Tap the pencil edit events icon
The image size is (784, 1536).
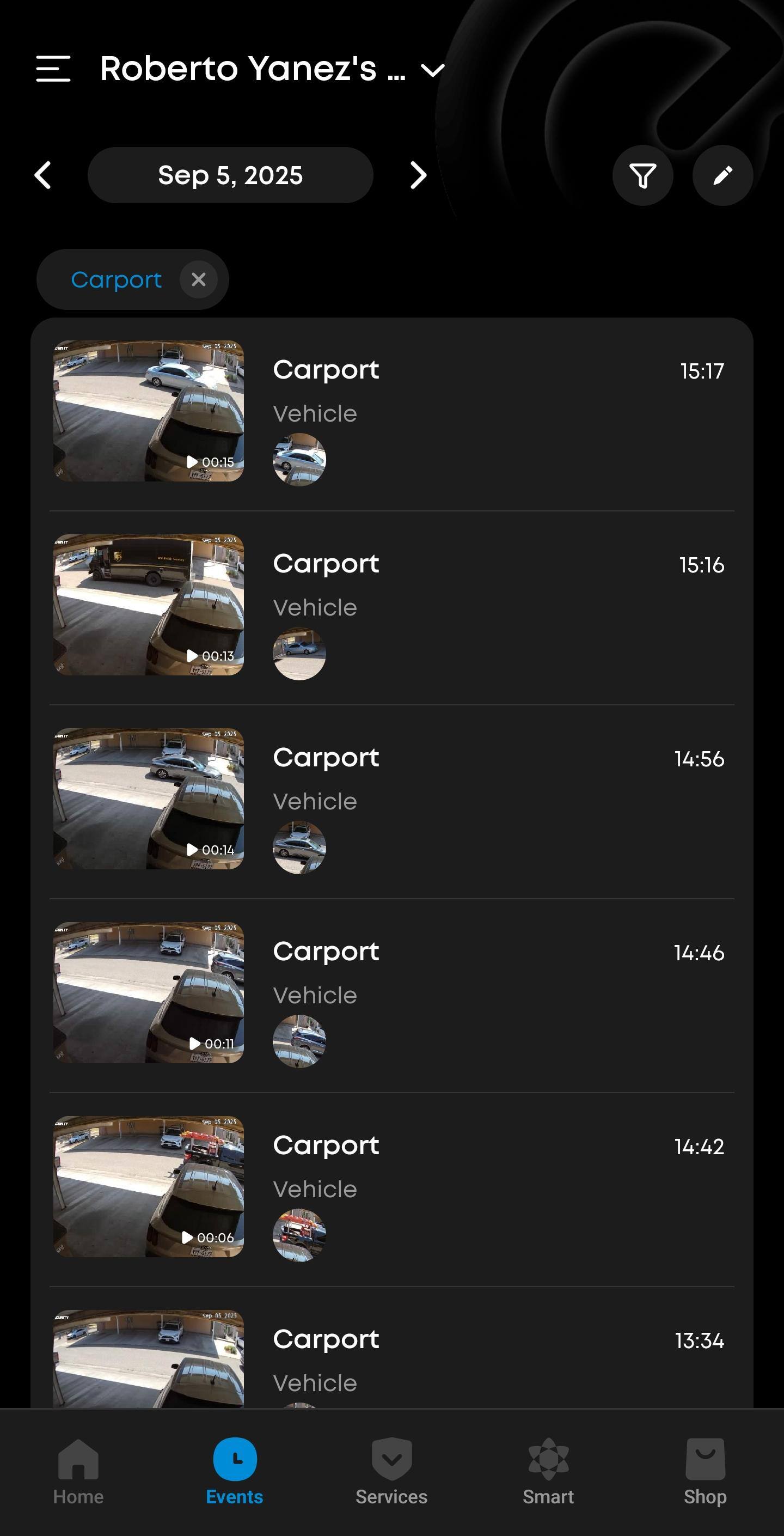(722, 176)
